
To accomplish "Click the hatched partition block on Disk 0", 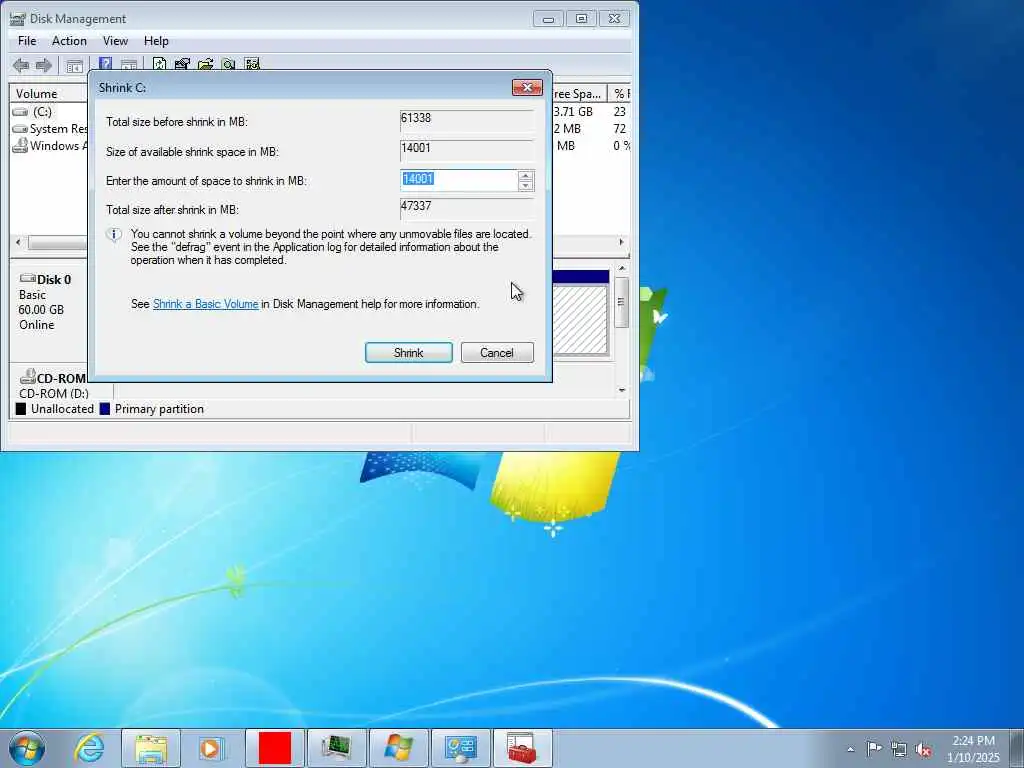I will pos(581,320).
